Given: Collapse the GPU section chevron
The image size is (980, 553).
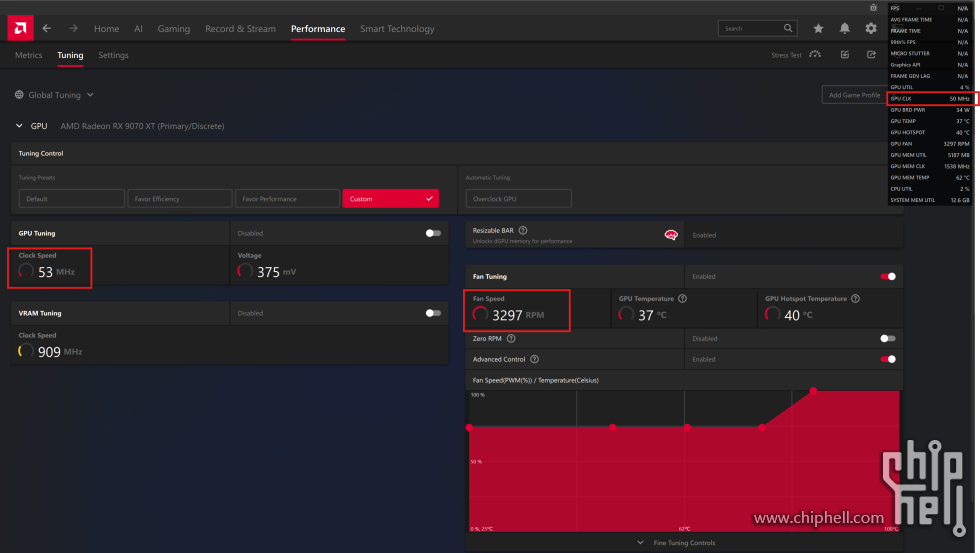Looking at the screenshot, I should [x=19, y=126].
